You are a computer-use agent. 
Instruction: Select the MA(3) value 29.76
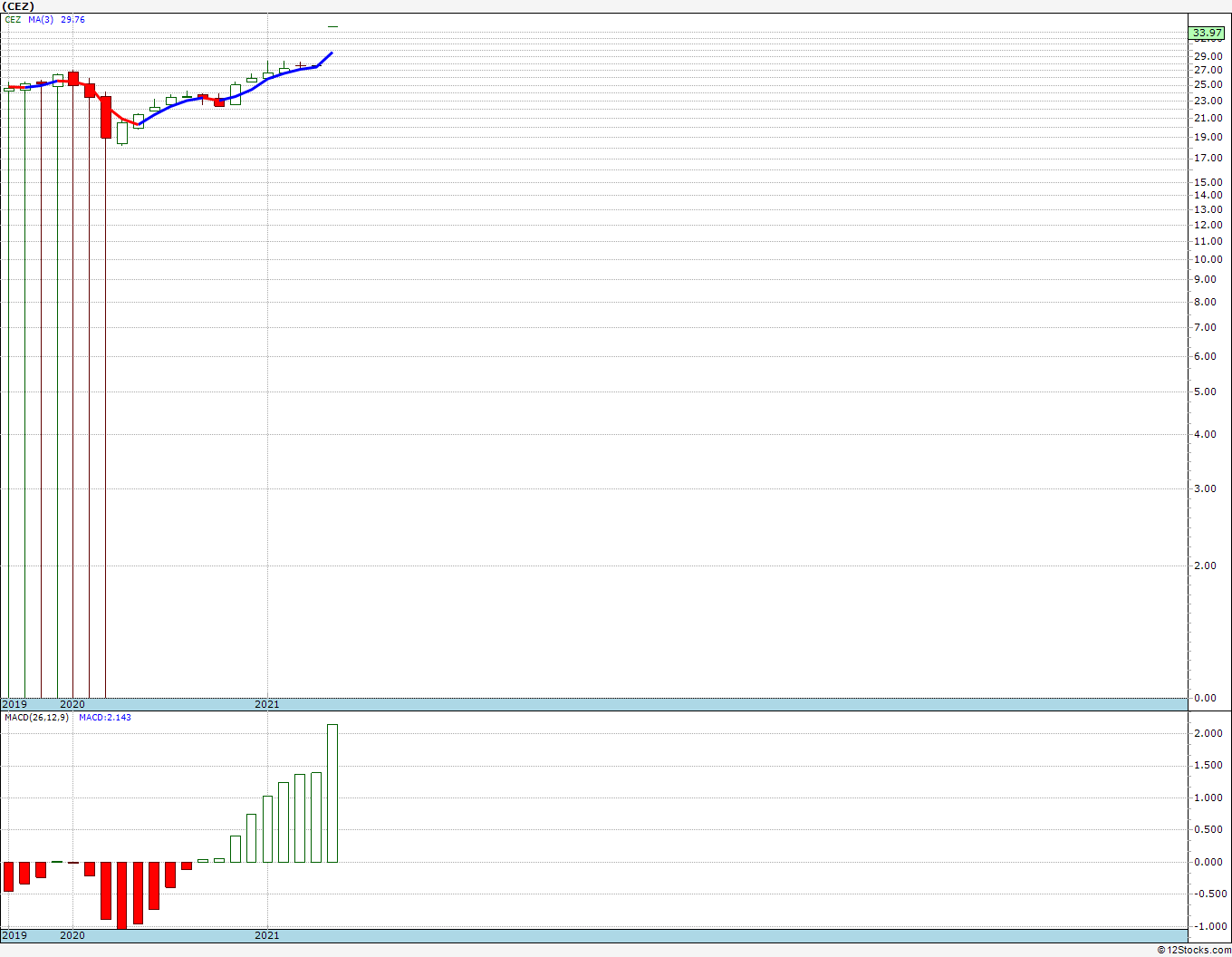(x=73, y=19)
